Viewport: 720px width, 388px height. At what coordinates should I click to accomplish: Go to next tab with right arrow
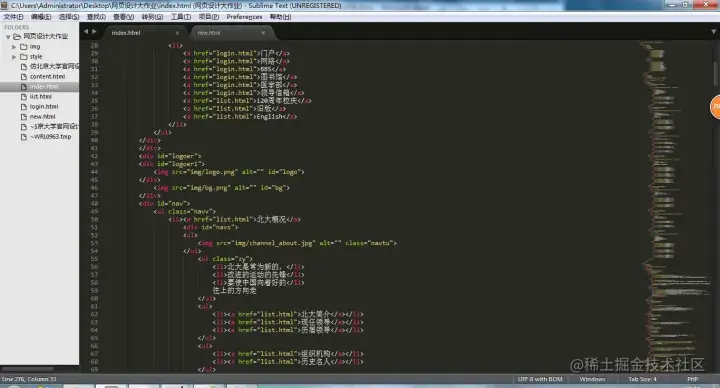[x=94, y=32]
